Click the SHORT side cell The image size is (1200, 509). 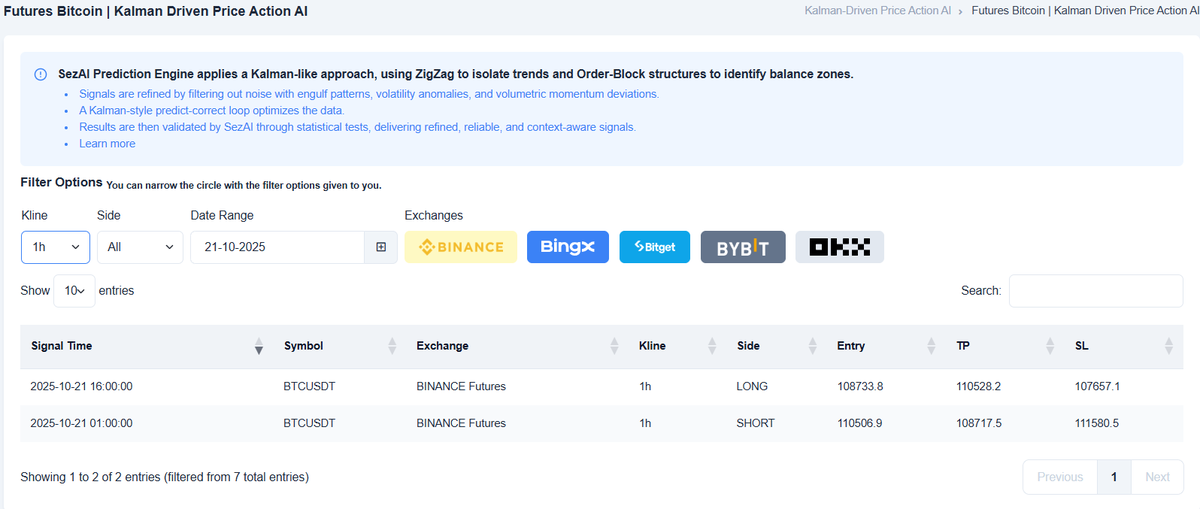[755, 423]
